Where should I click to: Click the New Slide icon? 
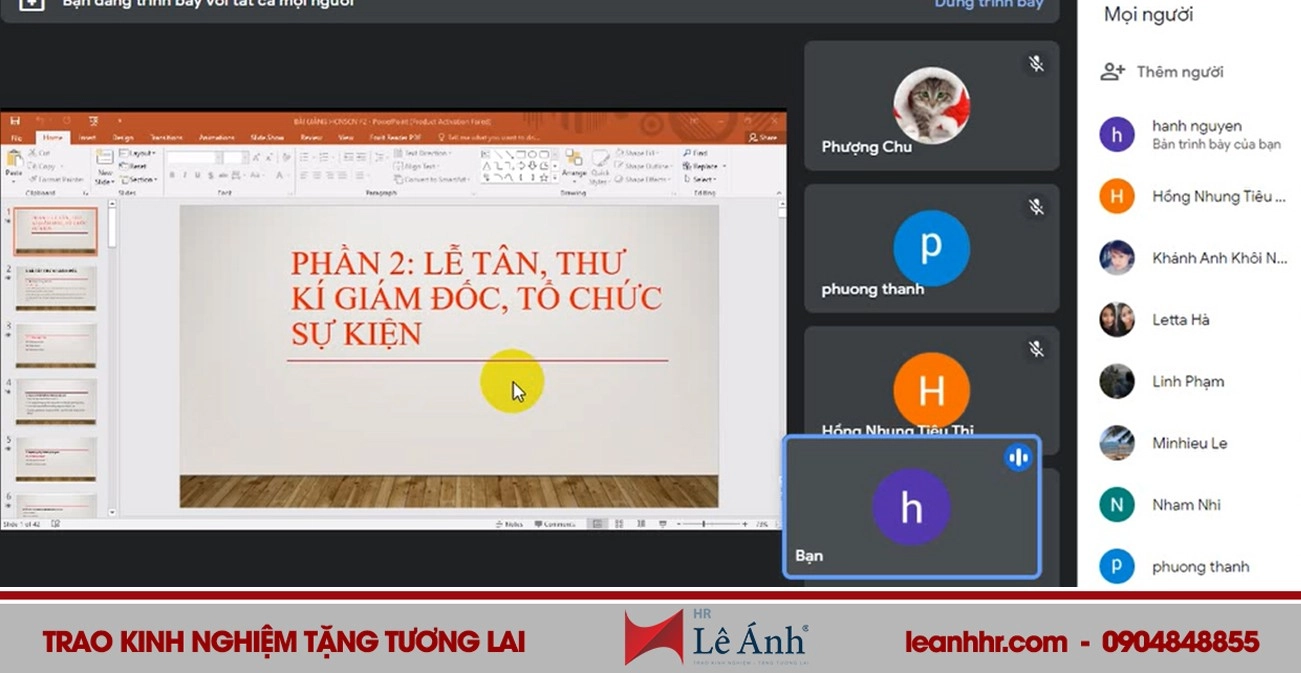click(x=105, y=163)
